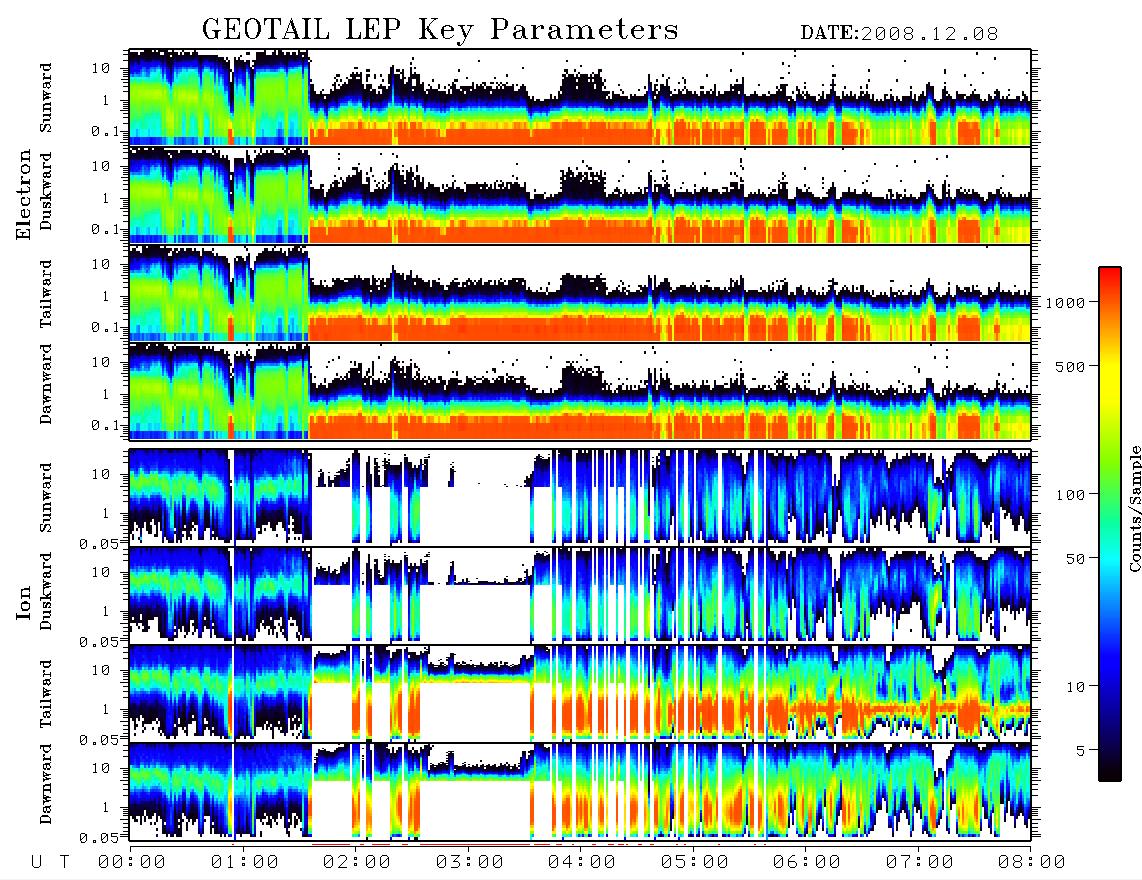Click the Electron Dawnward spectrogram panel
Image resolution: width=1142 pixels, height=880 pixels.
click(x=580, y=391)
